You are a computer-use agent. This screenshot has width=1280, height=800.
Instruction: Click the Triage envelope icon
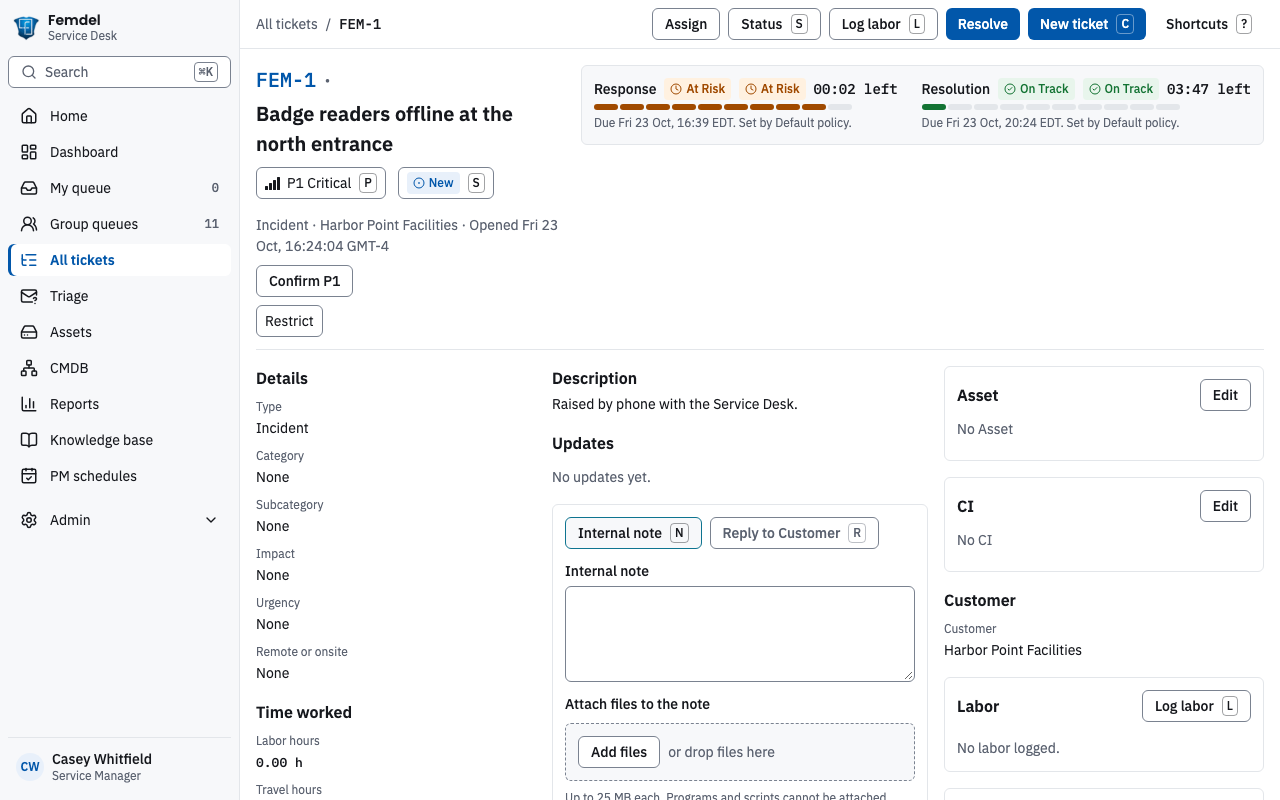coord(29,296)
